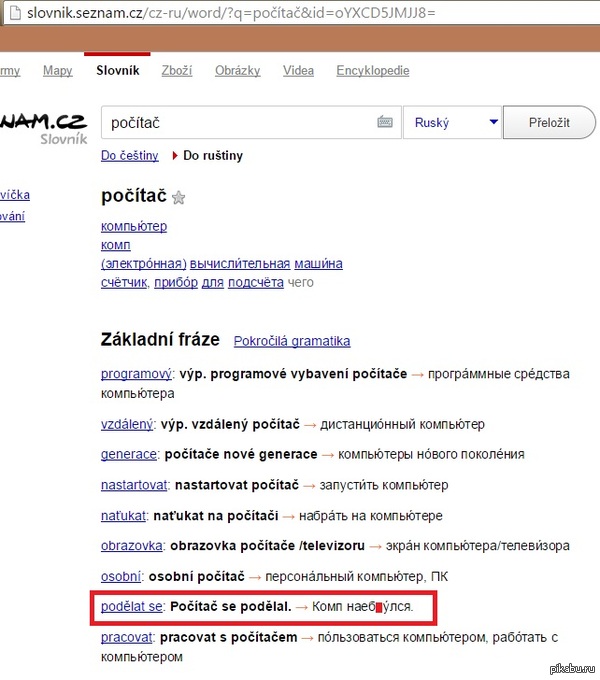Click the počítač search input field
Viewport: 600px width, 680px height.
coord(240,122)
